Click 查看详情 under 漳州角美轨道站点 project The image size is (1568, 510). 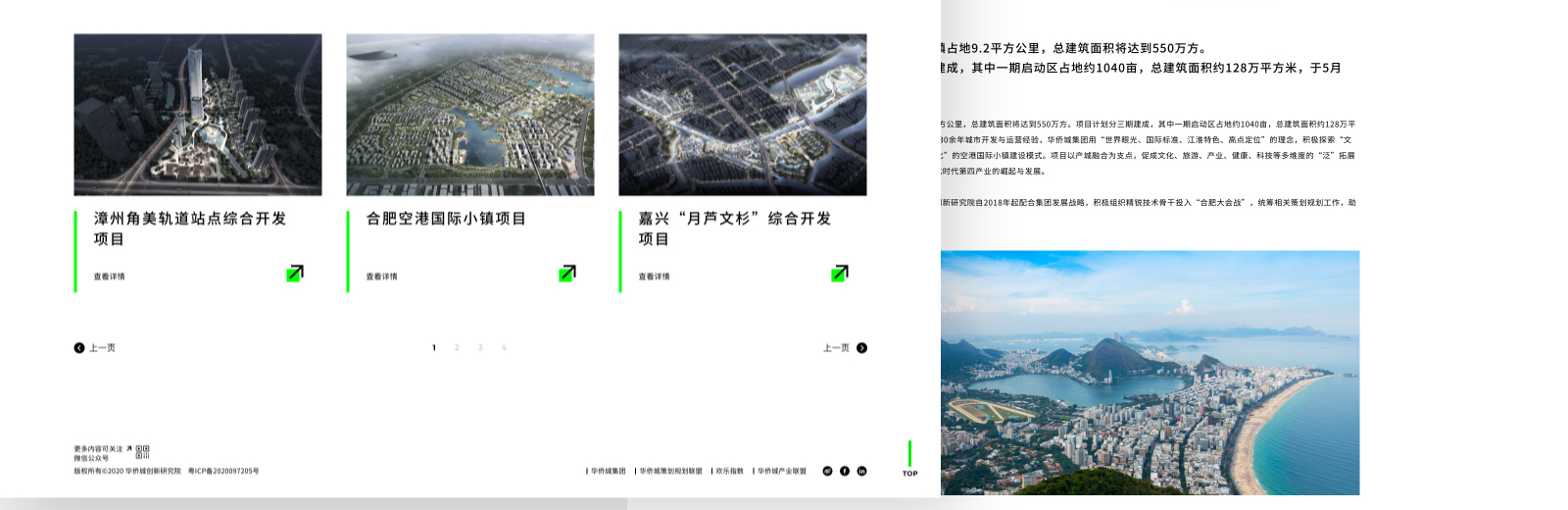pyautogui.click(x=109, y=277)
